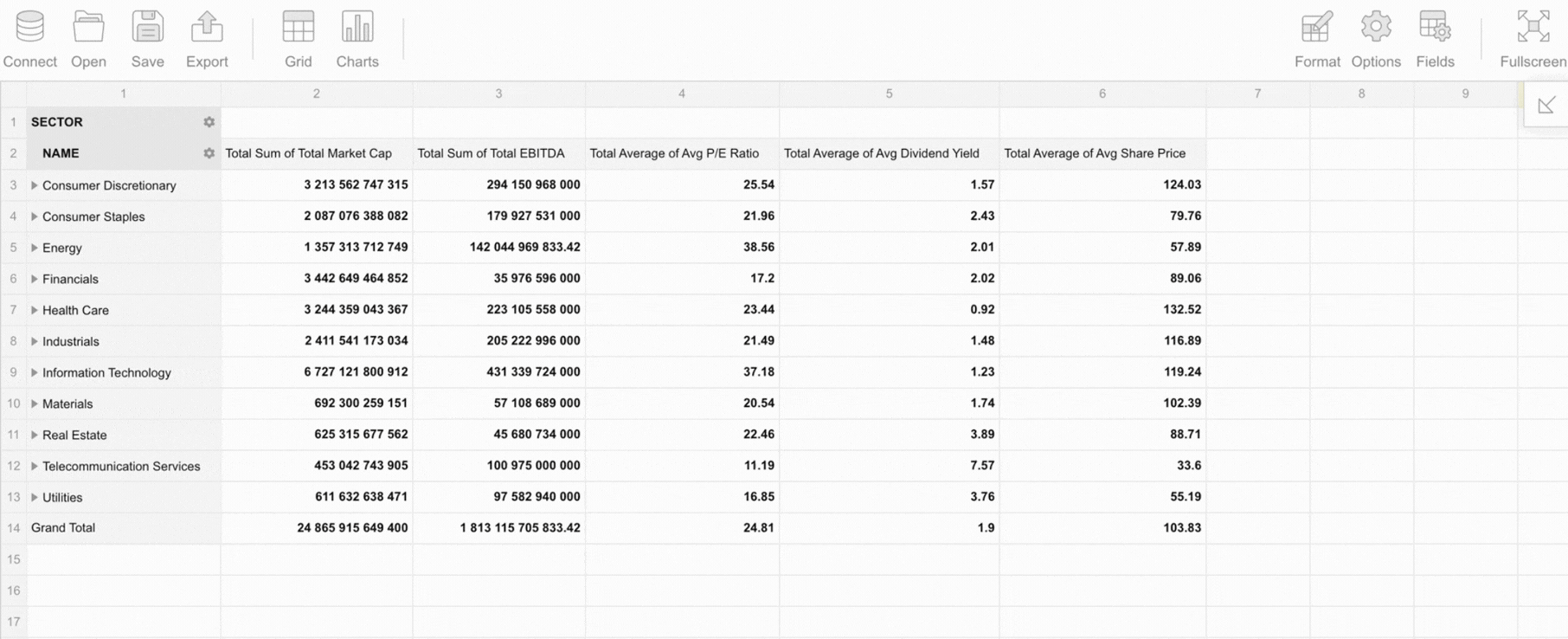Select Utilities share price 55.19
1568x639 pixels.
[x=1102, y=496]
